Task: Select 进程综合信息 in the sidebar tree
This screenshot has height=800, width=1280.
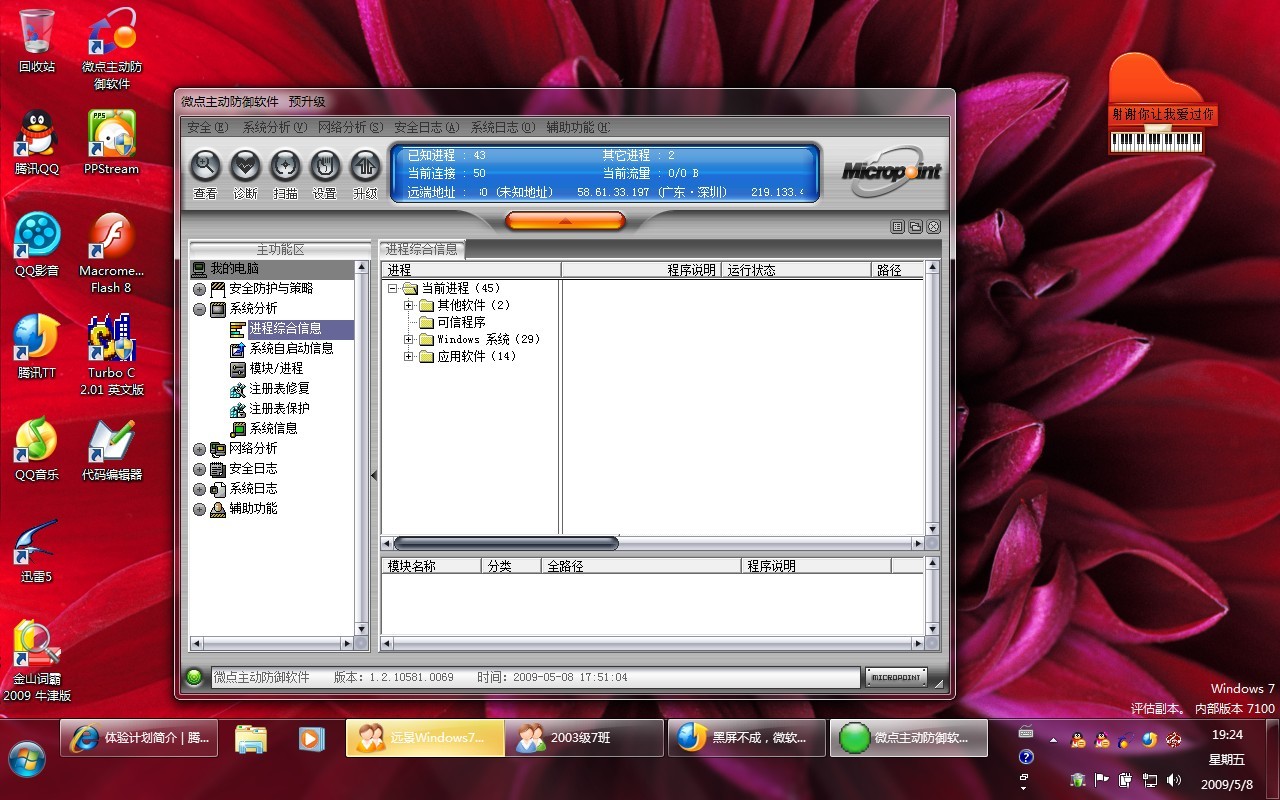Action: (286, 329)
